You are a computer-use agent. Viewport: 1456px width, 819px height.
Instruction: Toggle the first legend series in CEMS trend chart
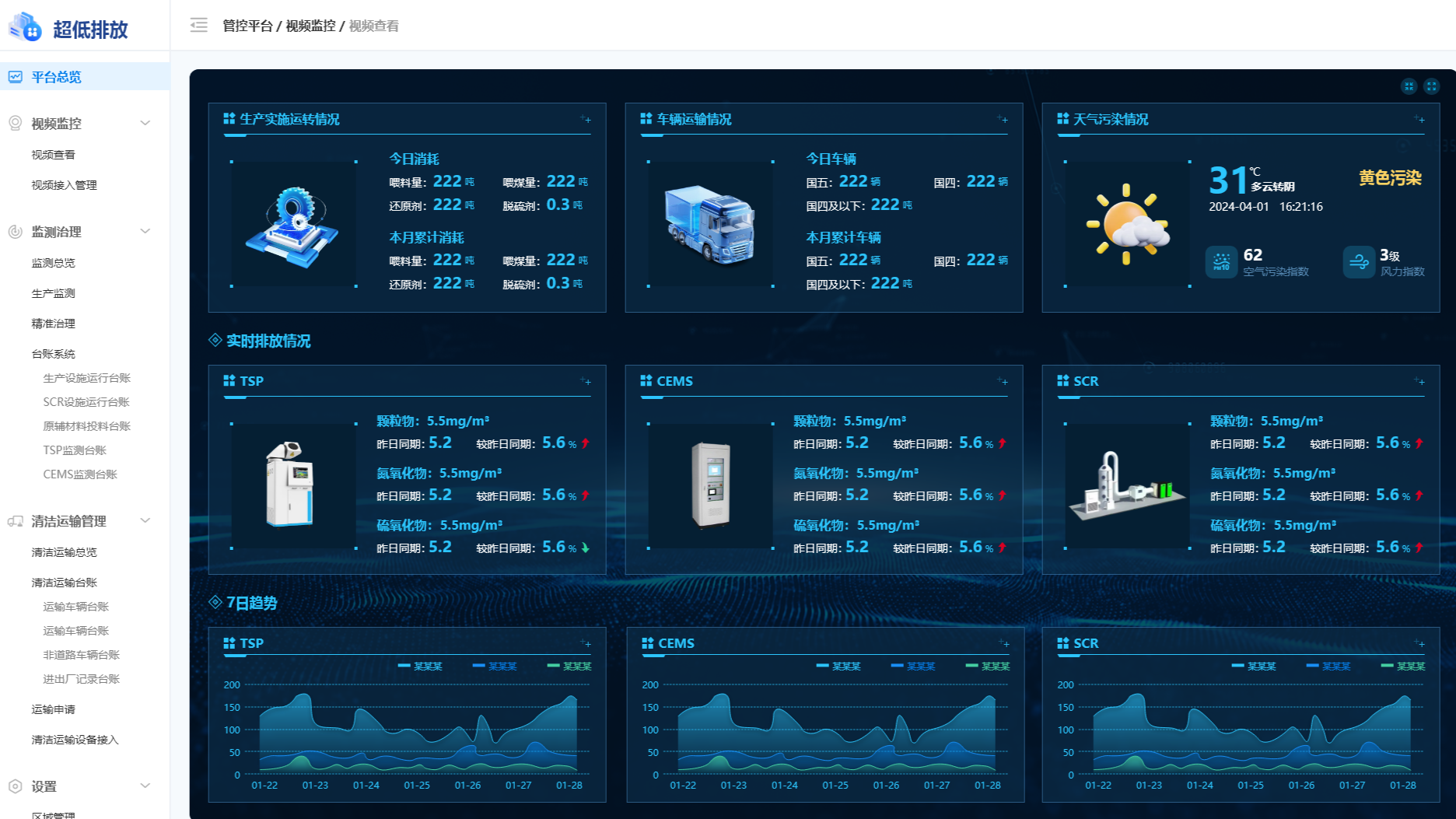click(x=838, y=666)
